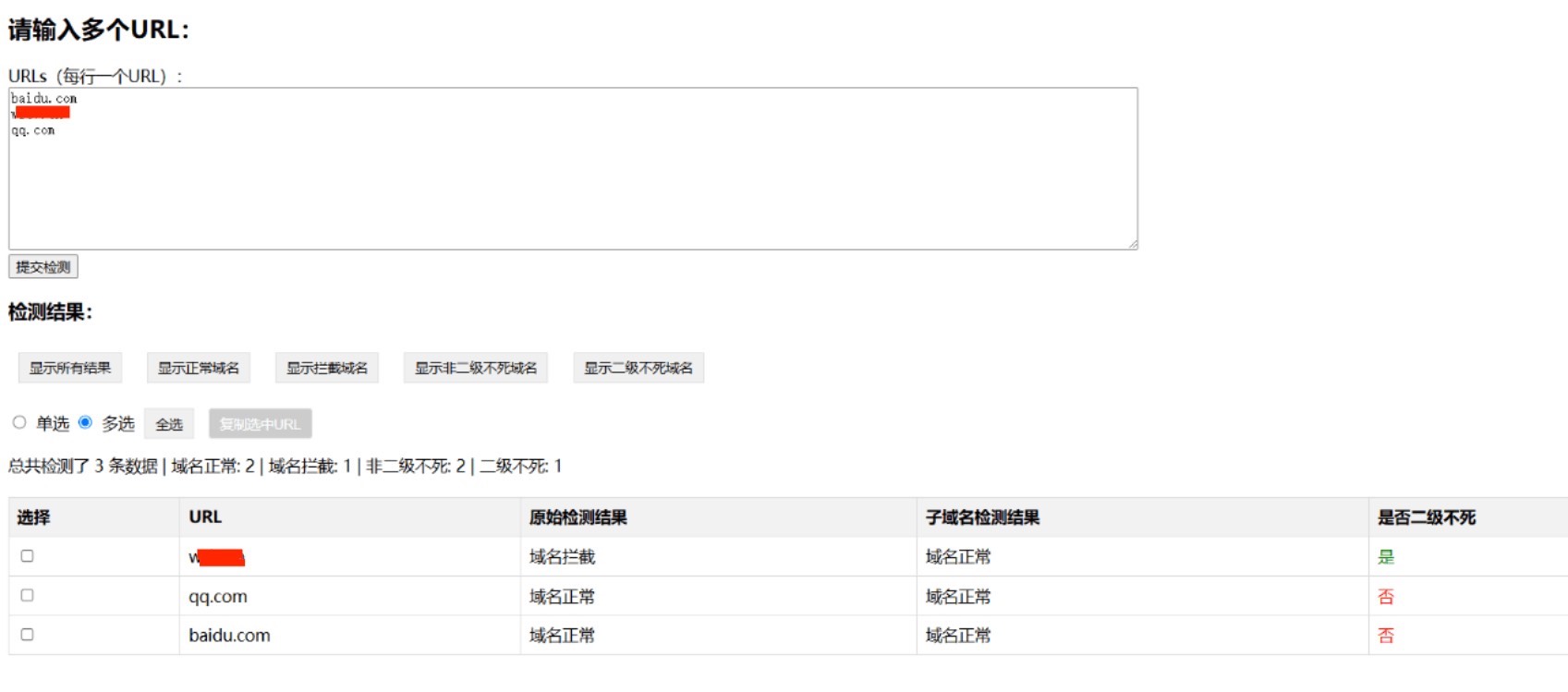Click the qq.com URL cell in table
1568x692 pixels.
(218, 597)
